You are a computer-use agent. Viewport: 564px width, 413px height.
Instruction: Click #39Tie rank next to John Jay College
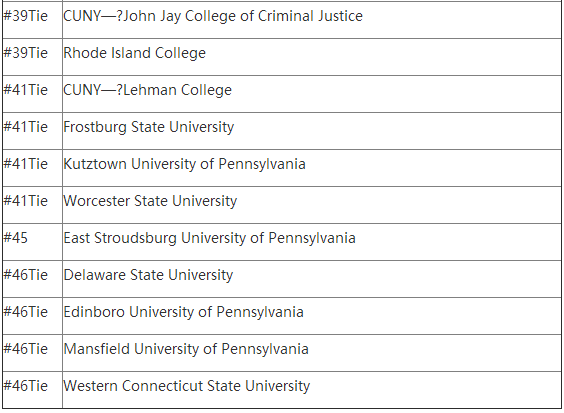coord(26,16)
